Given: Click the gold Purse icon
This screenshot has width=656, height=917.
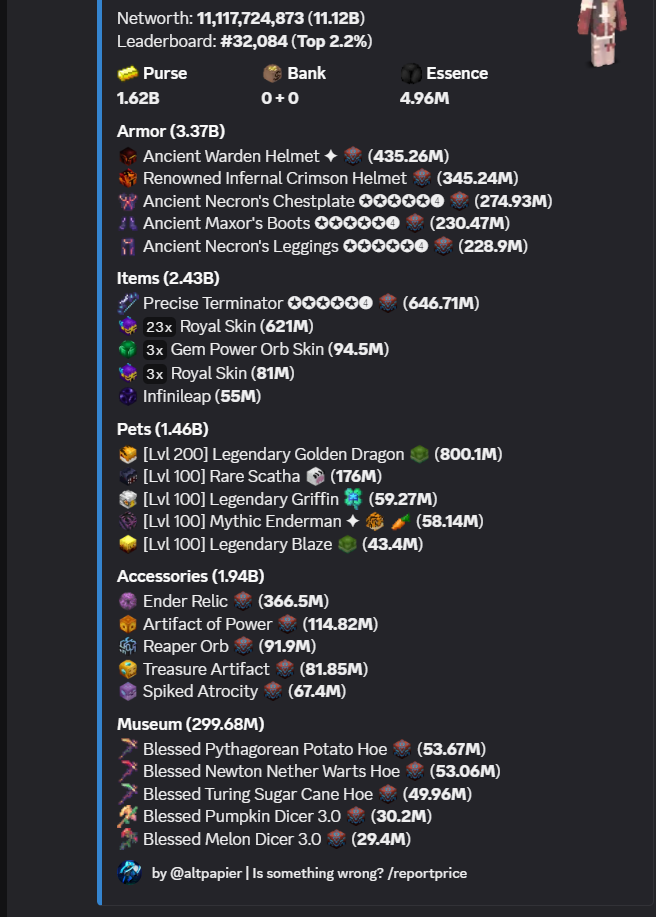Looking at the screenshot, I should click(127, 74).
